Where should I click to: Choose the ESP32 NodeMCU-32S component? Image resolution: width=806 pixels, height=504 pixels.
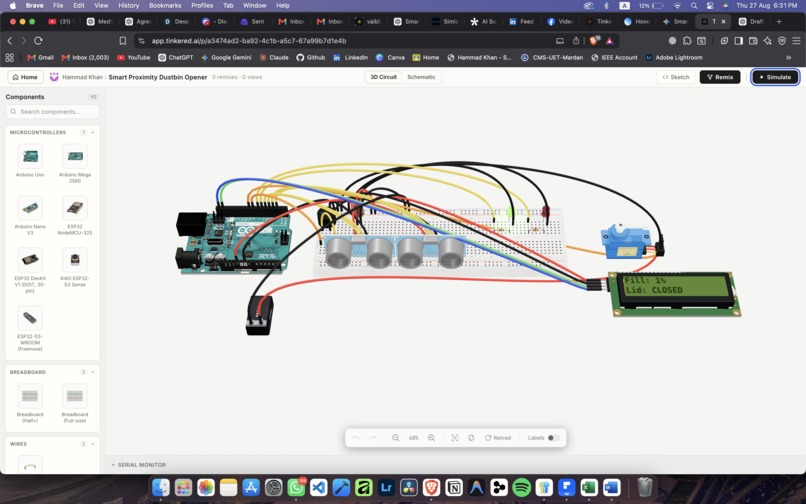point(75,215)
